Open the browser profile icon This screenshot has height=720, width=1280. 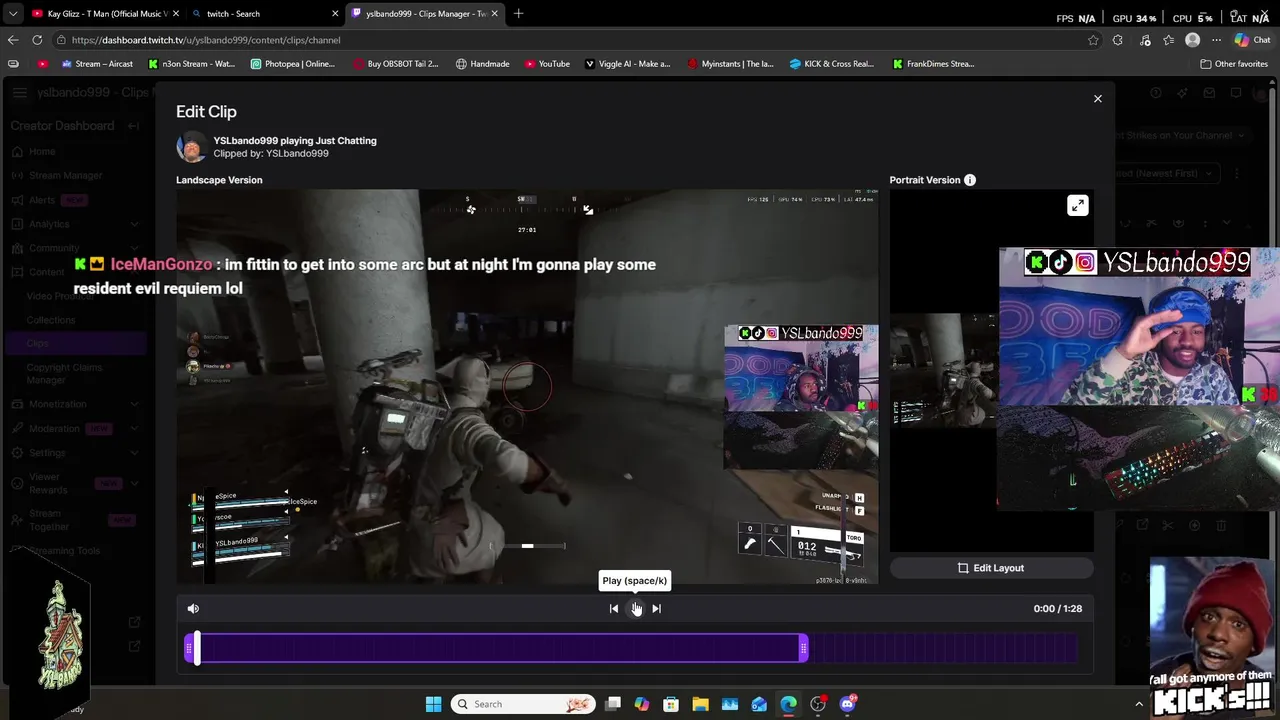(1192, 40)
